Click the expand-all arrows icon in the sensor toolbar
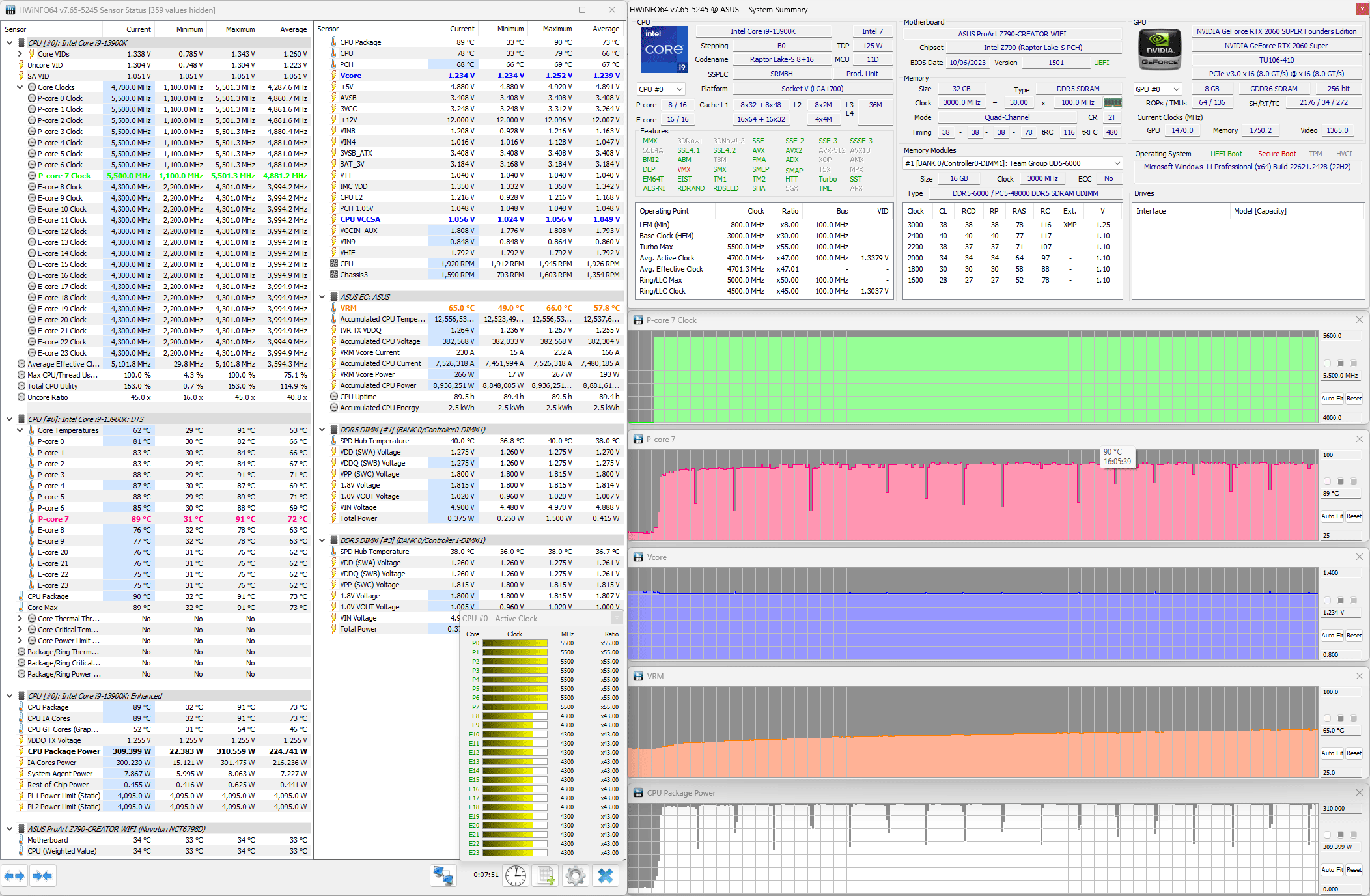This screenshot has height=896, width=1370. [x=14, y=876]
